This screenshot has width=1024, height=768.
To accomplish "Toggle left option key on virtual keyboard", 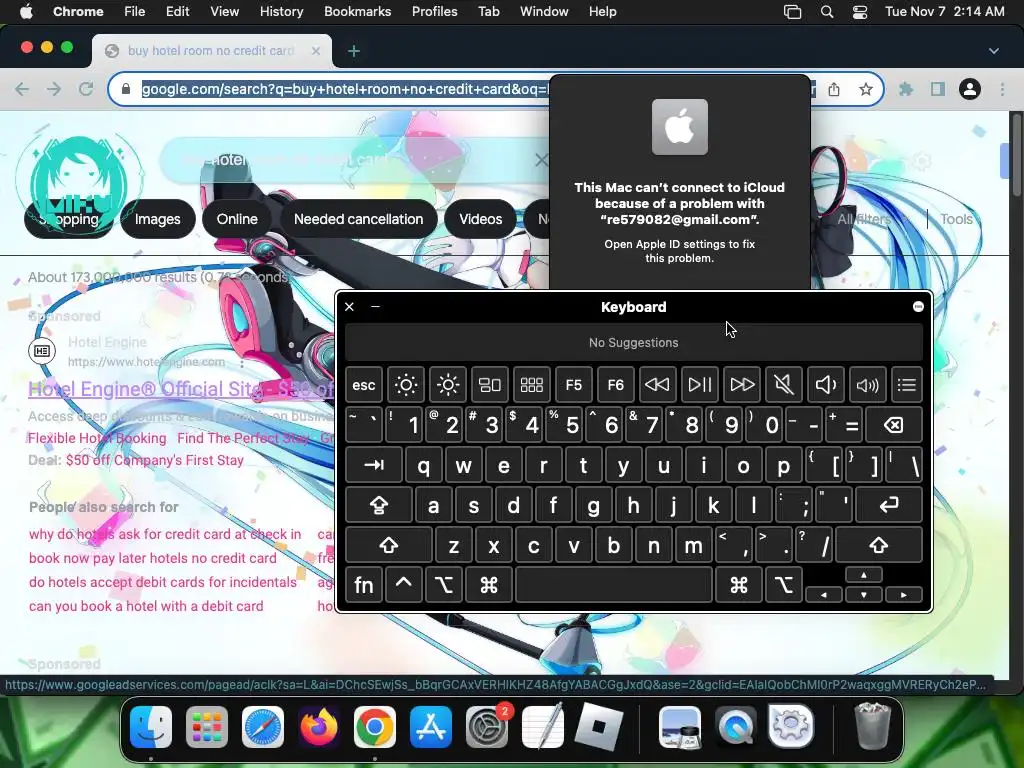I will point(443,584).
